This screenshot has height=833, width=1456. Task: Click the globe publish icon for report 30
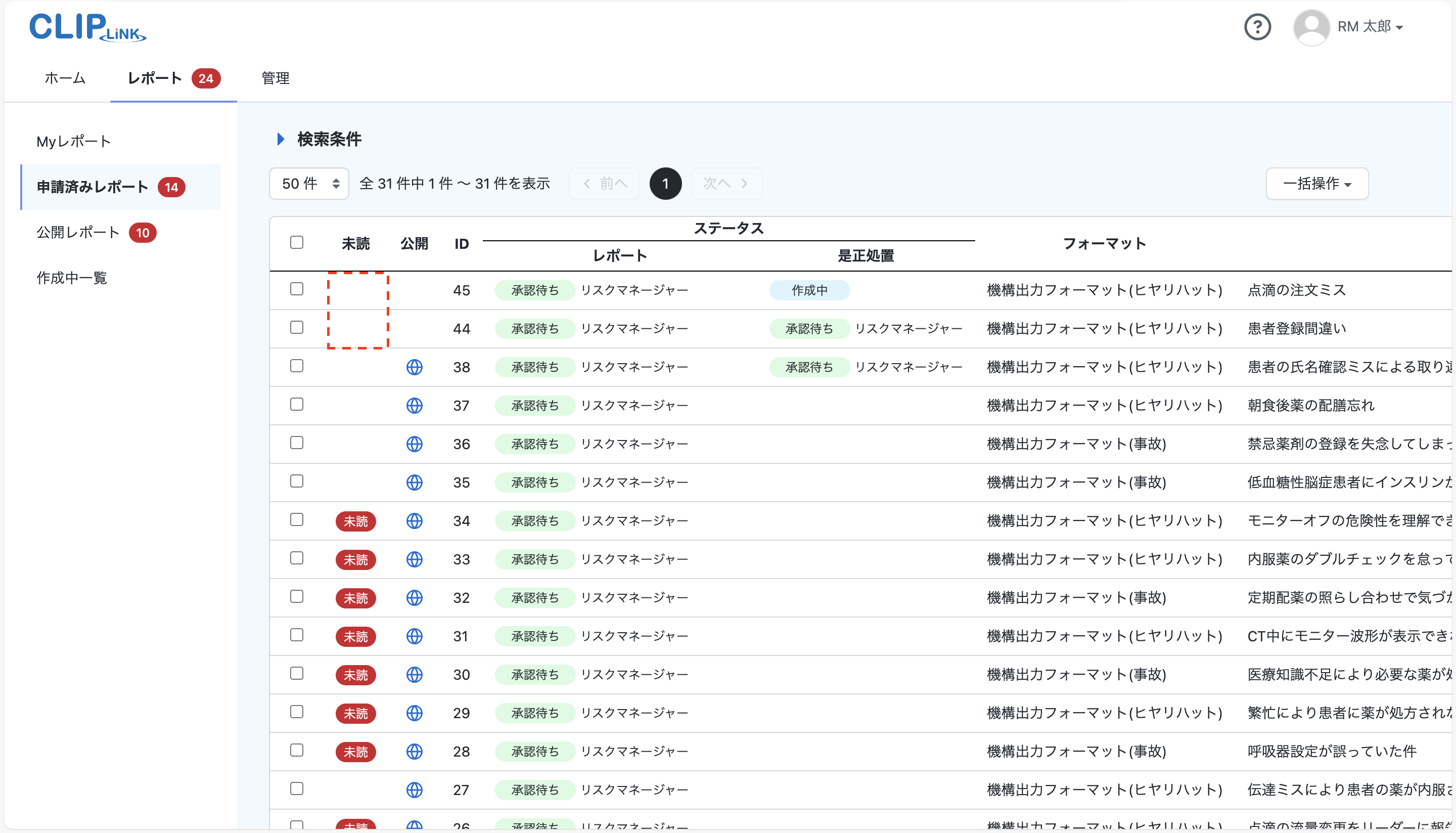[415, 674]
